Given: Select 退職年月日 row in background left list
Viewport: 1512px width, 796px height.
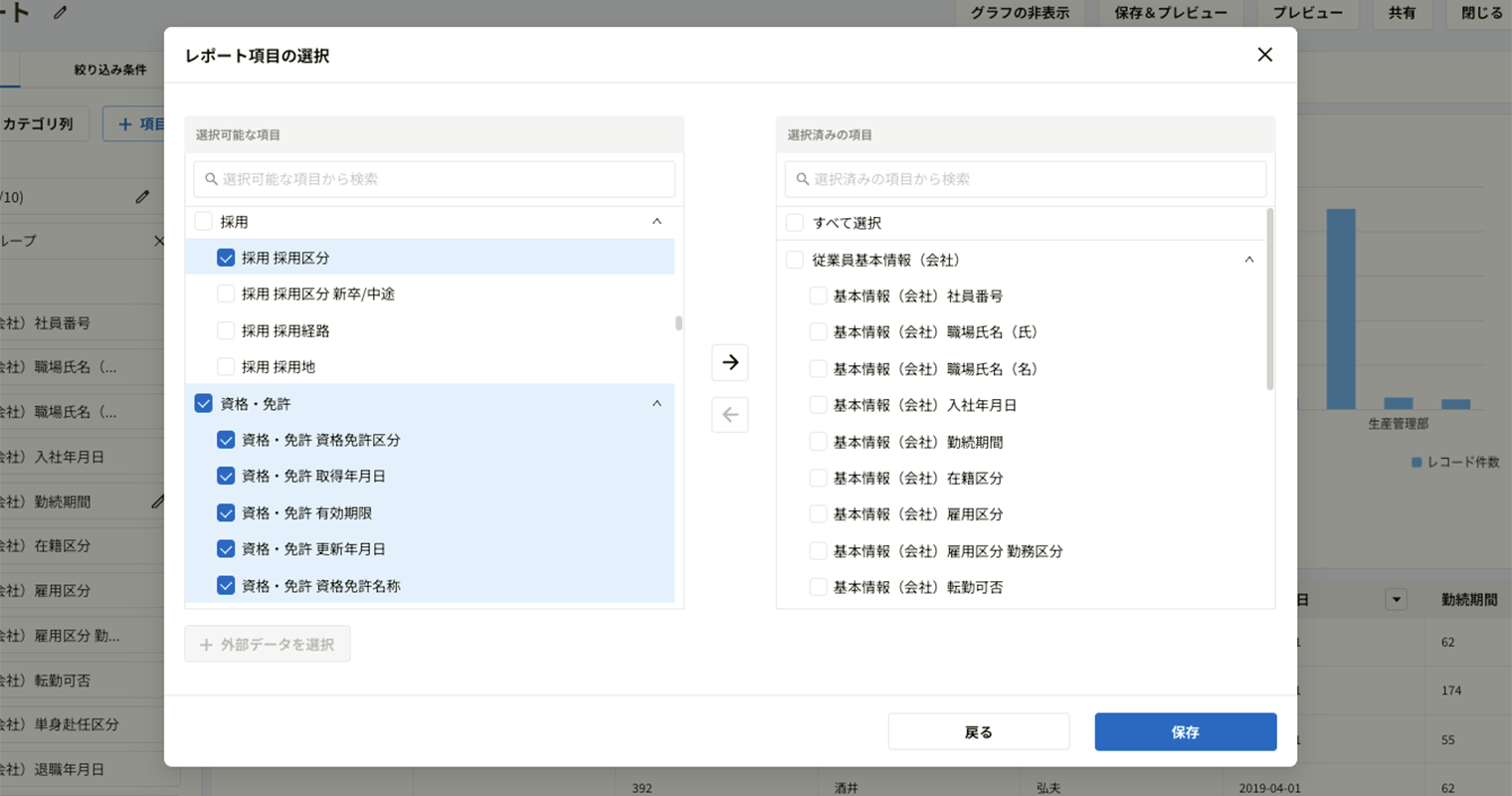Looking at the screenshot, I should (82, 769).
